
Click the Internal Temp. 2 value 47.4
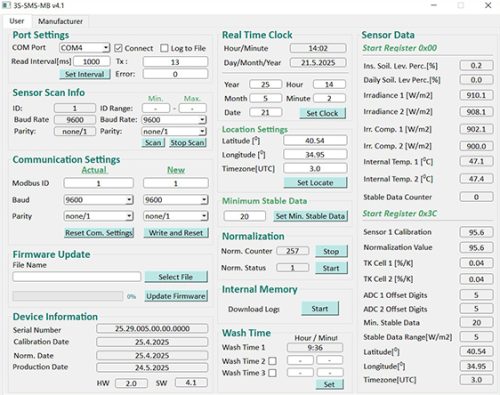click(x=476, y=179)
